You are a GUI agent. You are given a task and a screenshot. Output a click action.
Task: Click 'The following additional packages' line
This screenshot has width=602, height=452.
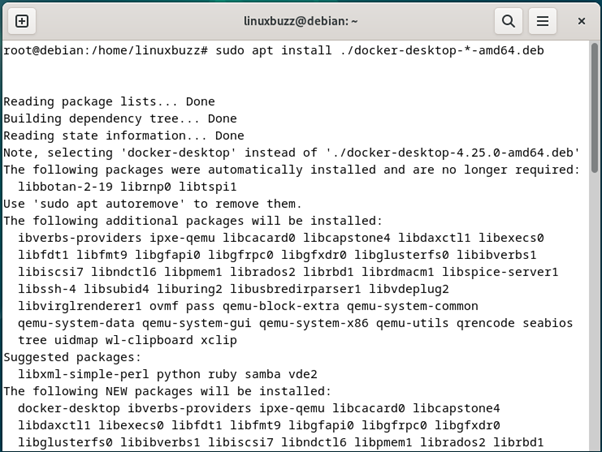(x=193, y=221)
